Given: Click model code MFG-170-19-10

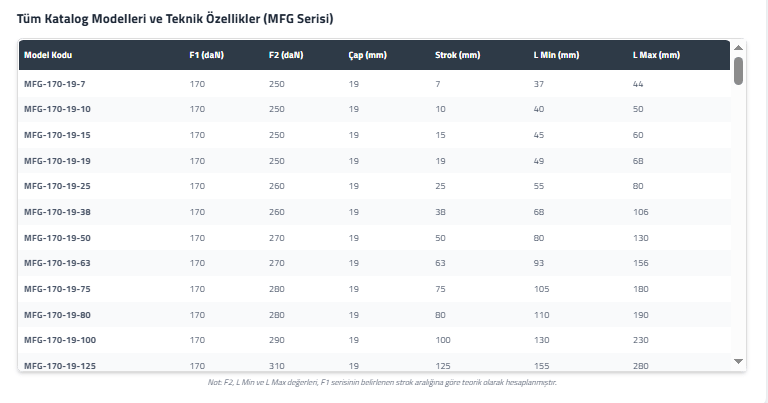Looking at the screenshot, I should pyautogui.click(x=57, y=108).
